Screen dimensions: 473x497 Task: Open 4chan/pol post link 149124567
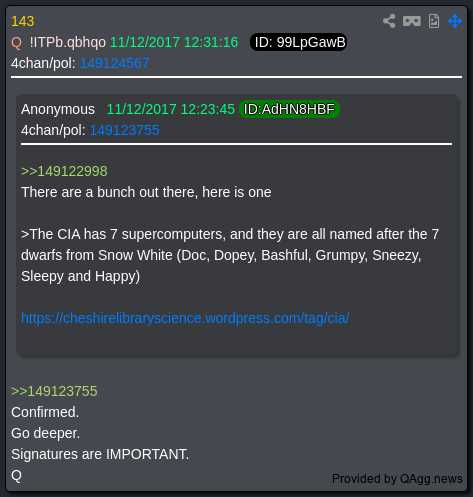click(x=115, y=63)
